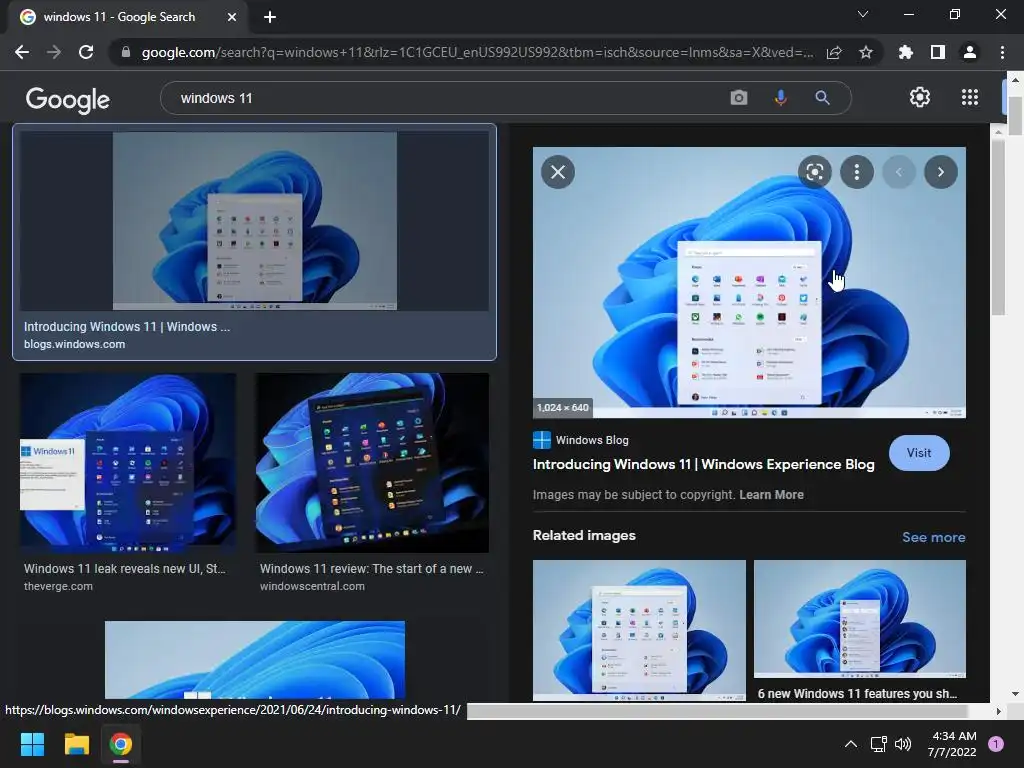1024x768 pixels.
Task: Search by image with the camera icon
Action: tap(739, 98)
